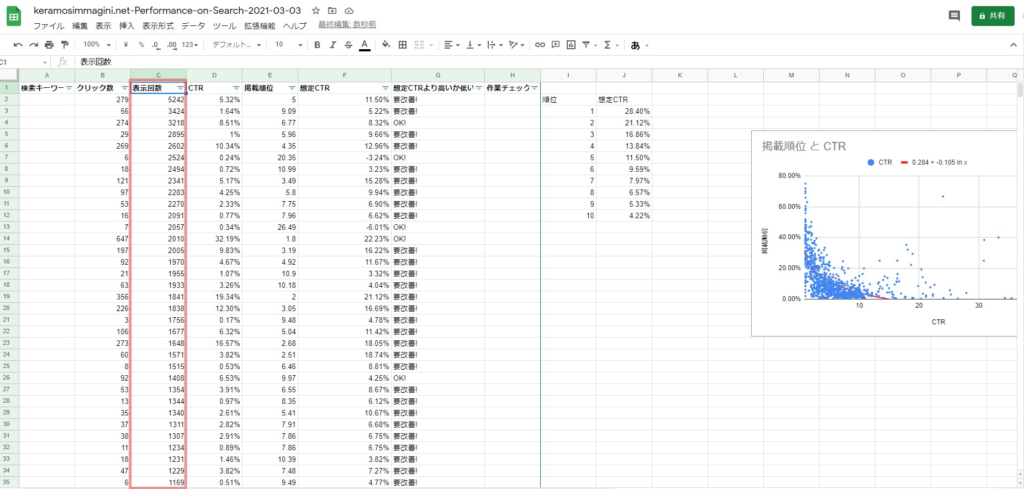Screen dimensions: 1024x489
Task: Click the insert link icon
Action: pyautogui.click(x=541, y=45)
